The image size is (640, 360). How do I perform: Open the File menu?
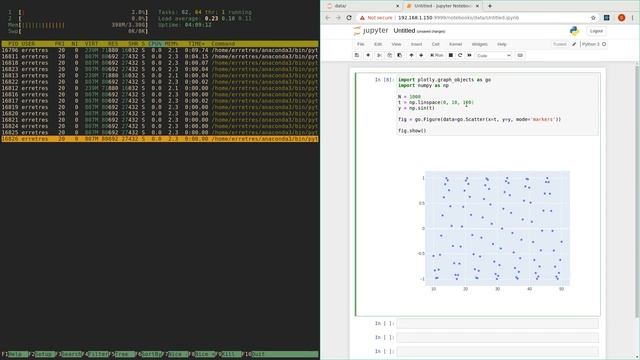click(361, 44)
